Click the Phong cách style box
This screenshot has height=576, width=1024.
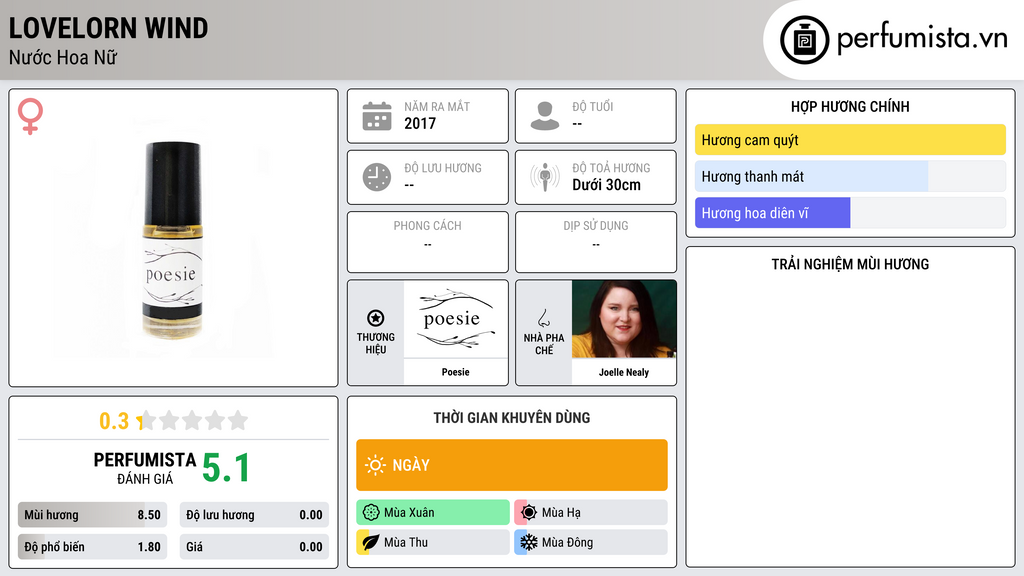[x=428, y=242]
